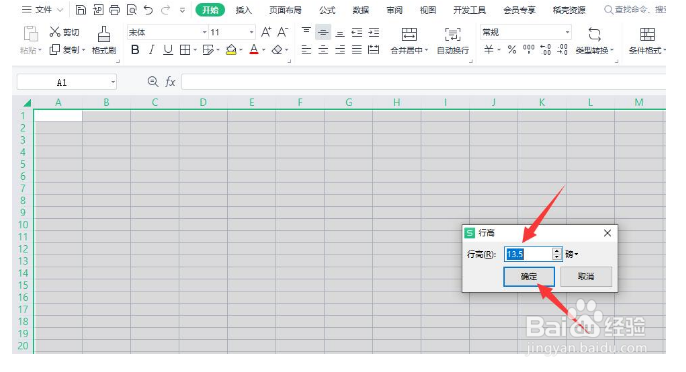The image size is (686, 372).
Task: Redo the last undone action
Action: [165, 10]
